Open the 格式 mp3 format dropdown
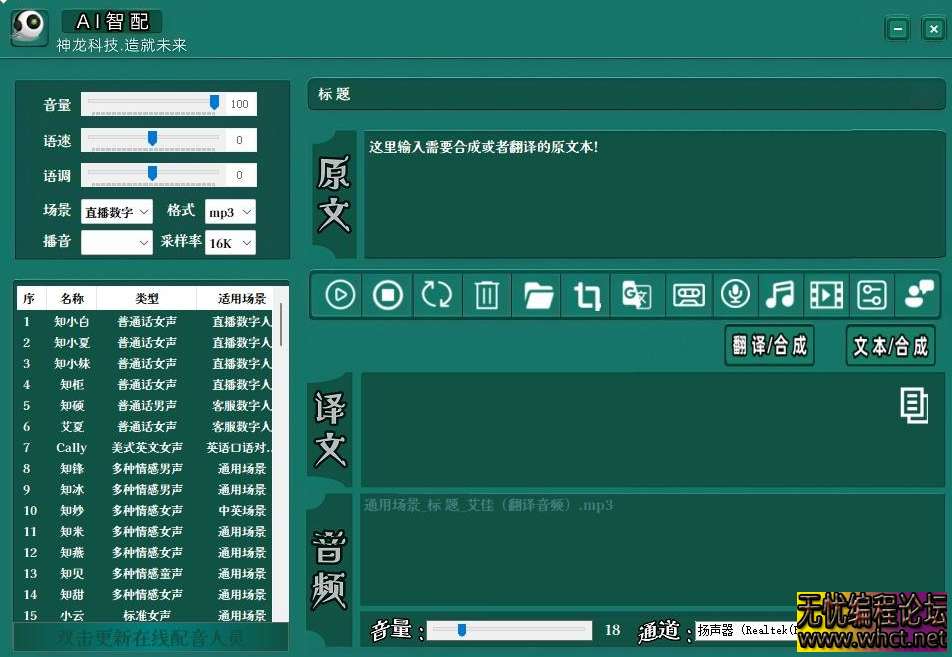The image size is (952, 657). coord(231,210)
